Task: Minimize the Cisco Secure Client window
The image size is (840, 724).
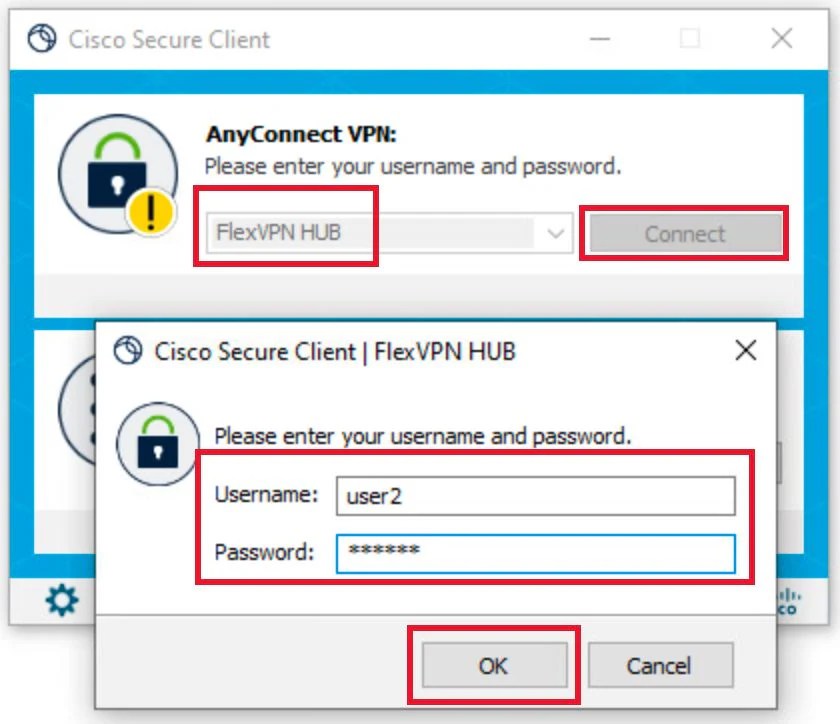Action: pos(598,39)
